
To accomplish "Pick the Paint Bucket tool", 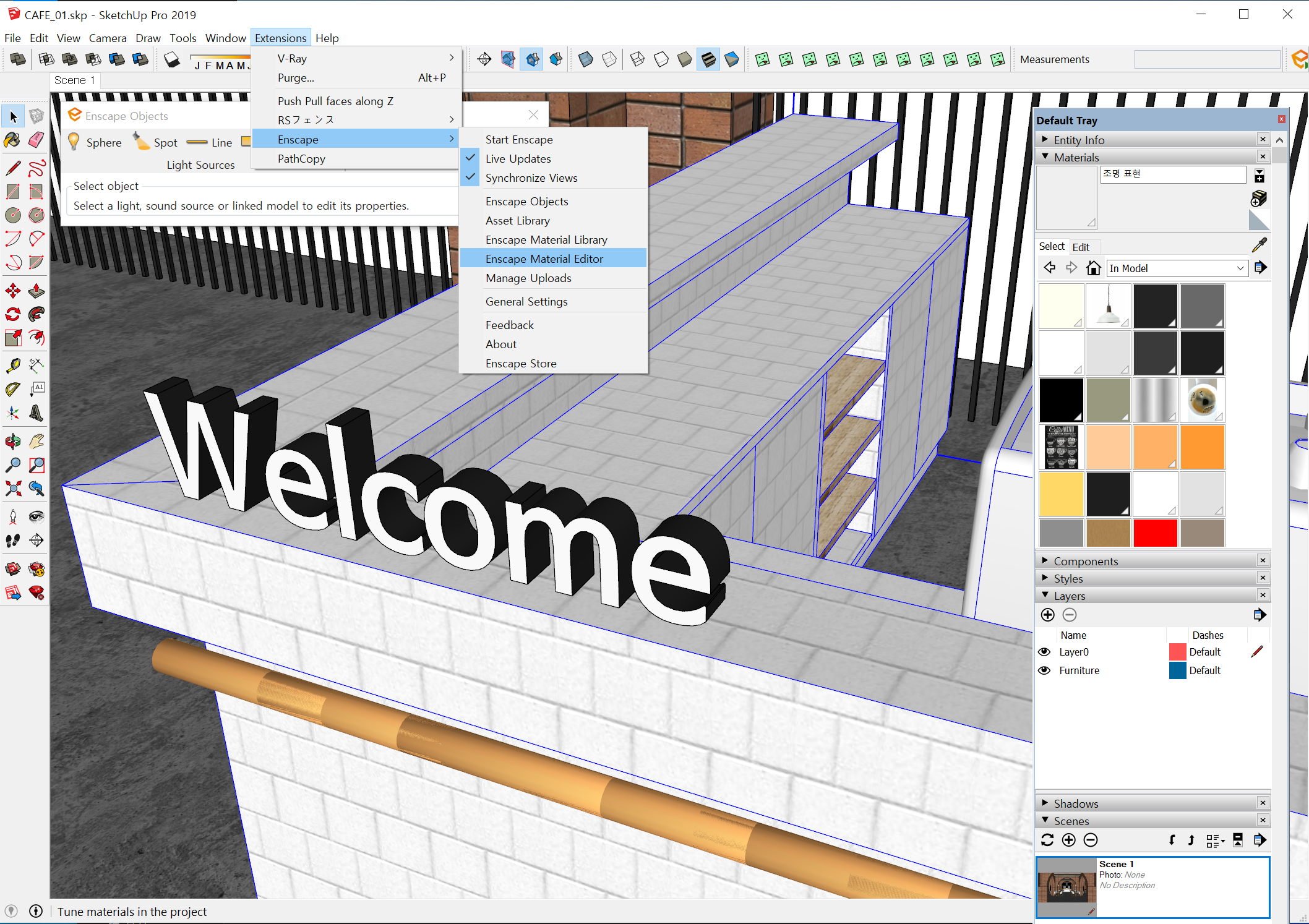I will click(x=13, y=140).
